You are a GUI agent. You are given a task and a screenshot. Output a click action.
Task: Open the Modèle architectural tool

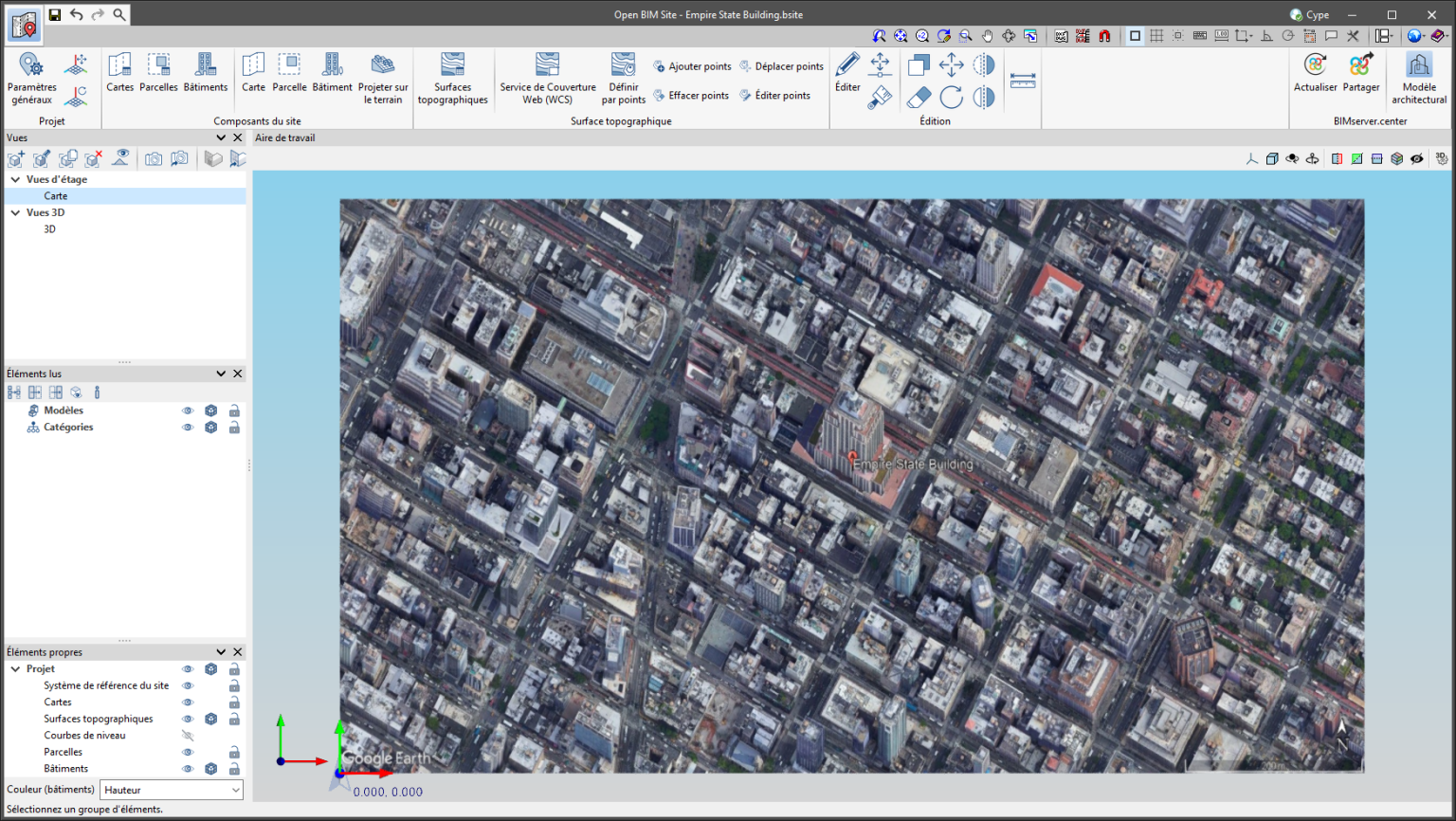click(1418, 78)
